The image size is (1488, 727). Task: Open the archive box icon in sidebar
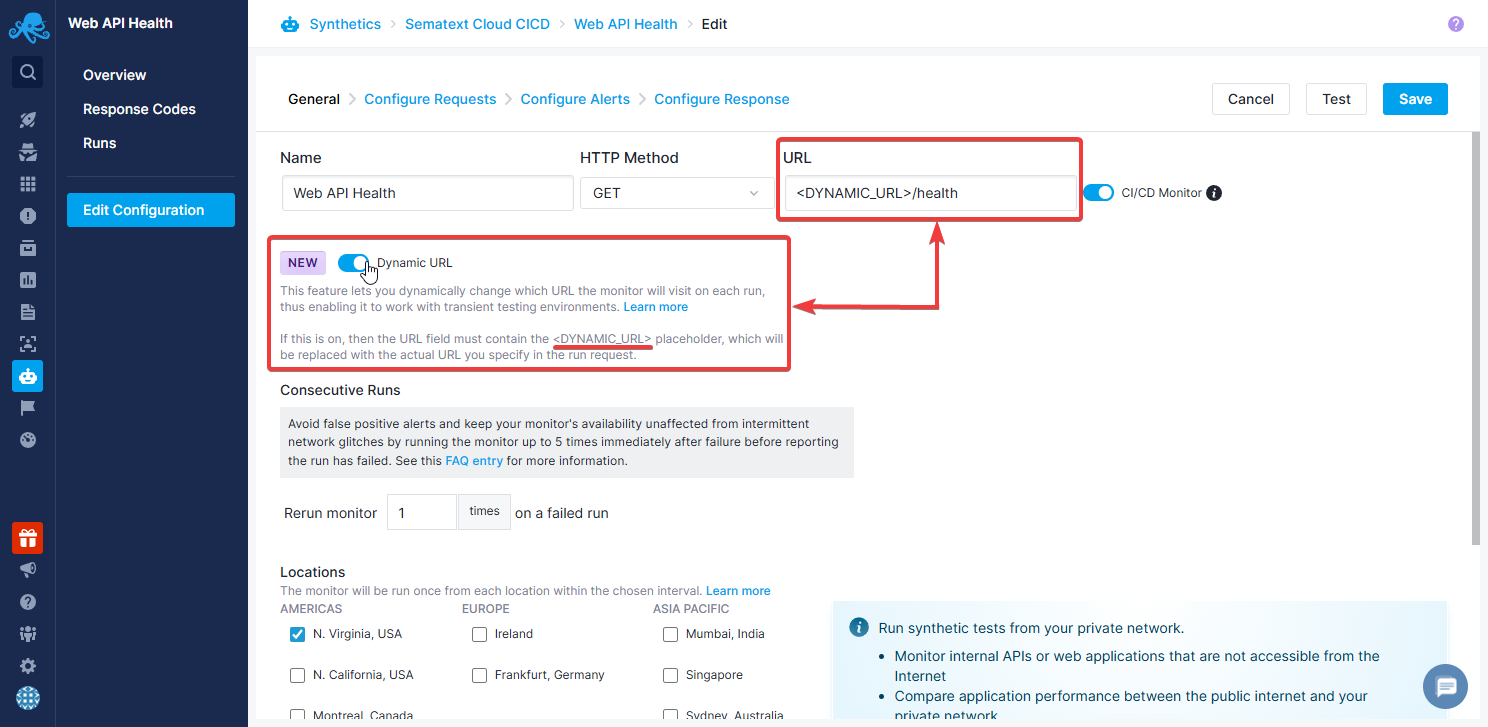(x=28, y=248)
